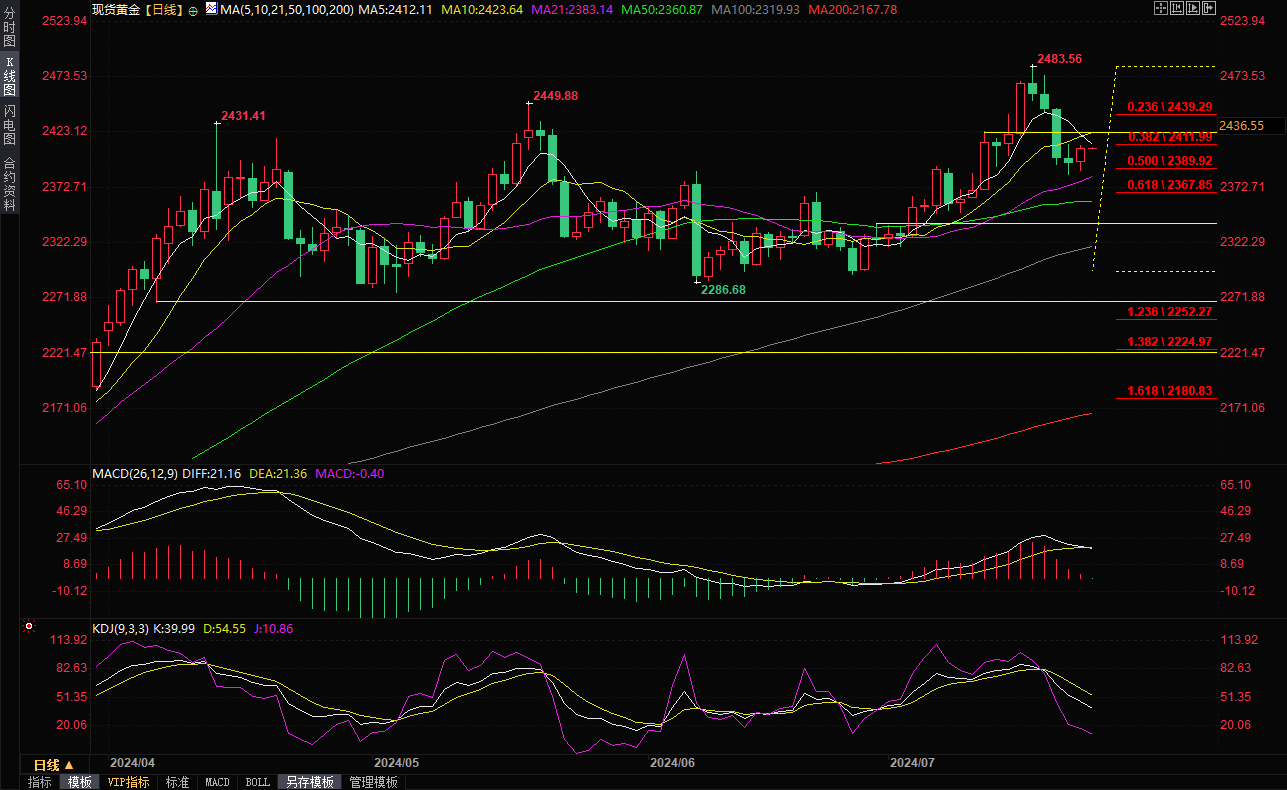
Task: Switch to the MACD template
Action: 217,782
